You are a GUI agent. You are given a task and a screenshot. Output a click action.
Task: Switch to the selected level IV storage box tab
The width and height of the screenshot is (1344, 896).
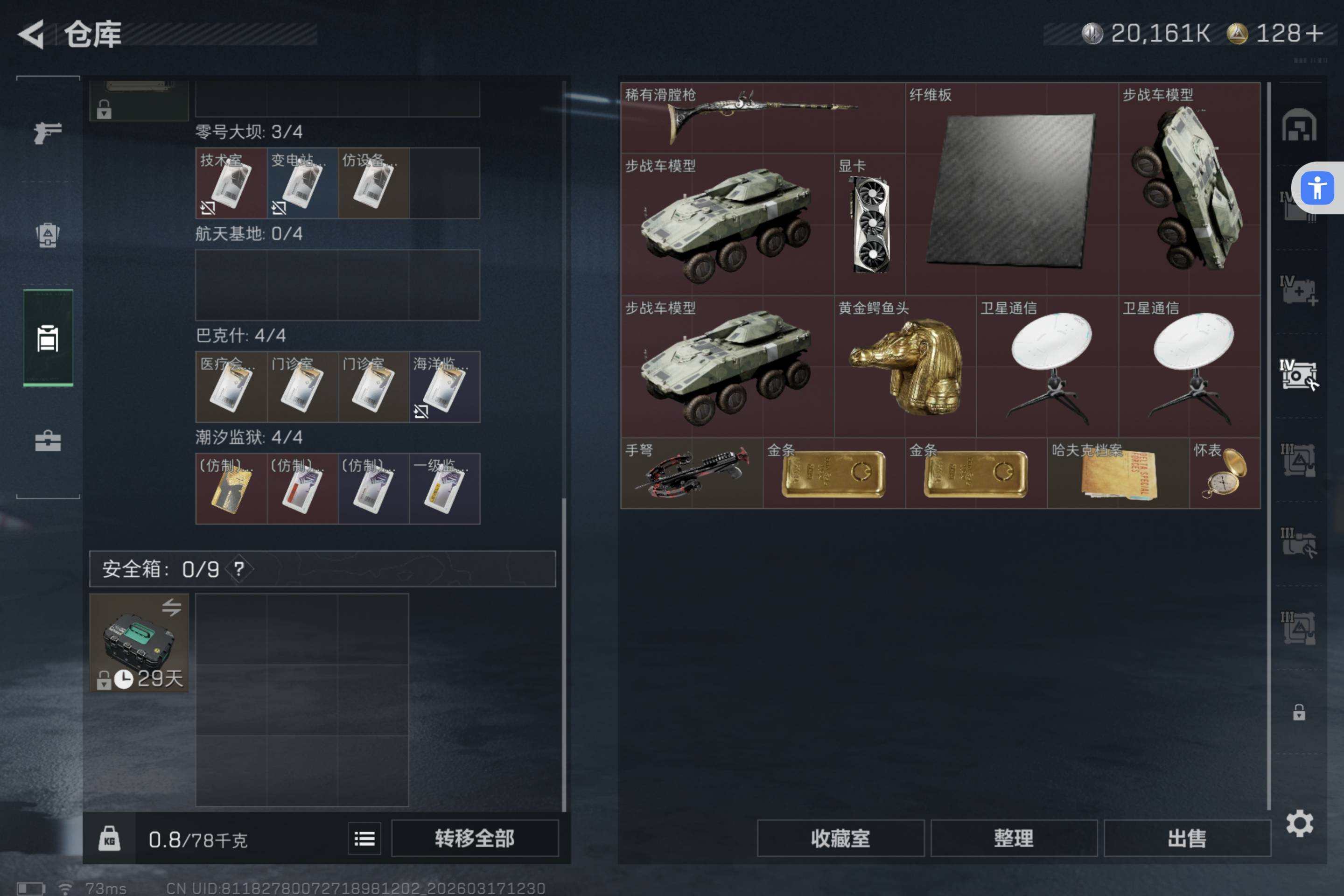pyautogui.click(x=1298, y=375)
